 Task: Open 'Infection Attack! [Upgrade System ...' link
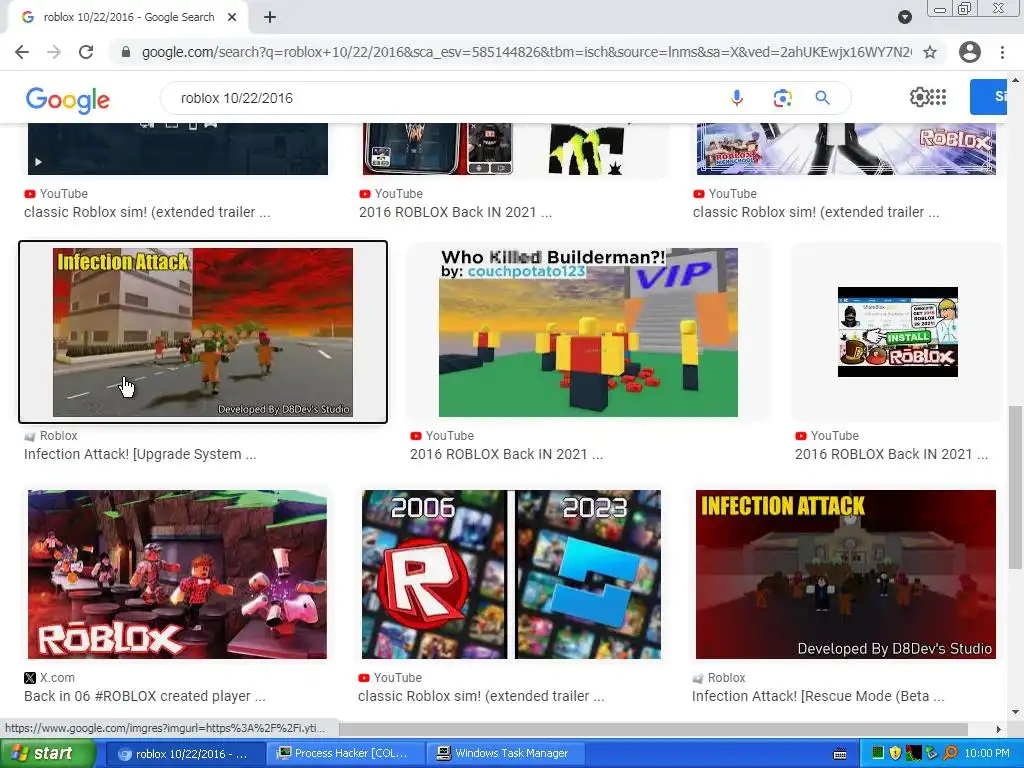(140, 454)
